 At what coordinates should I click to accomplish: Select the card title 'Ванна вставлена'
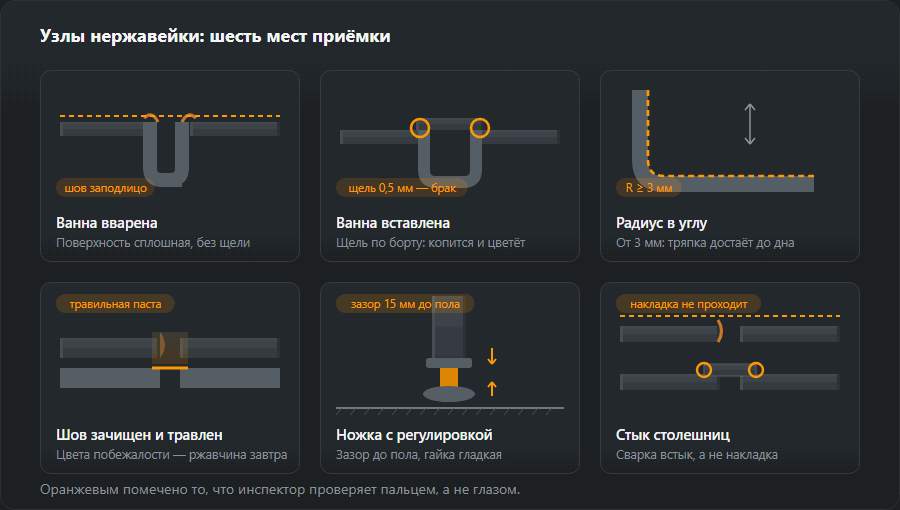pyautogui.click(x=393, y=223)
